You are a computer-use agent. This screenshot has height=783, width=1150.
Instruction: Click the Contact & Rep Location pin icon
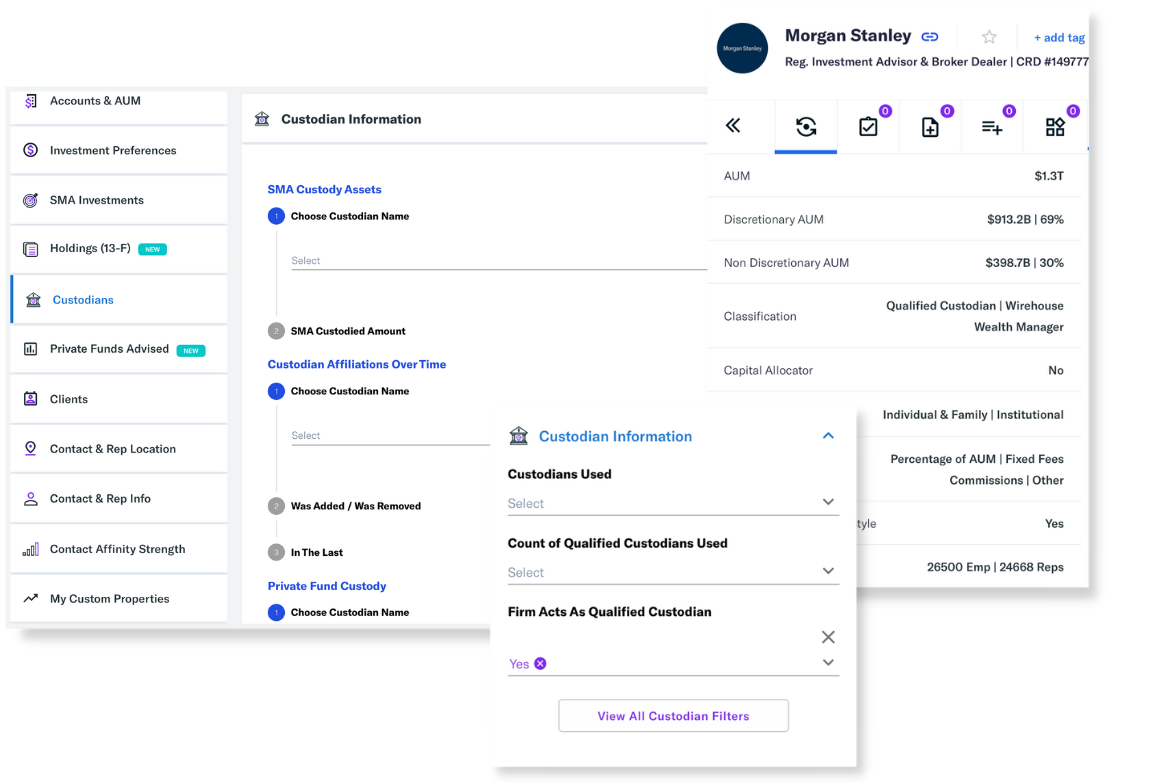click(30, 449)
